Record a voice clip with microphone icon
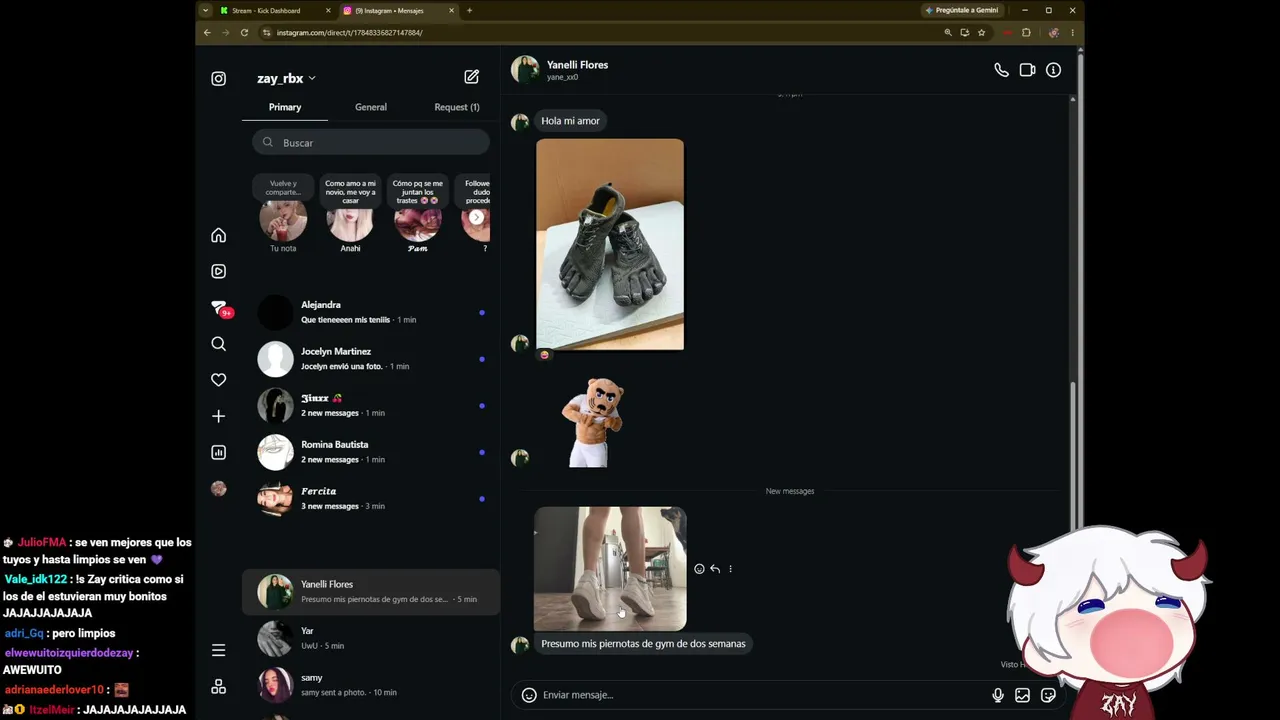The width and height of the screenshot is (1280, 720). point(997,695)
